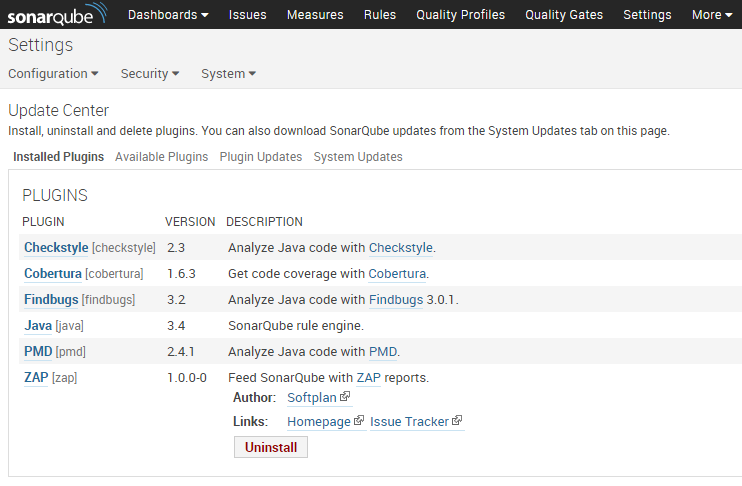
Task: Select version 1.0.0-0 in ZAP row
Action: tap(187, 378)
